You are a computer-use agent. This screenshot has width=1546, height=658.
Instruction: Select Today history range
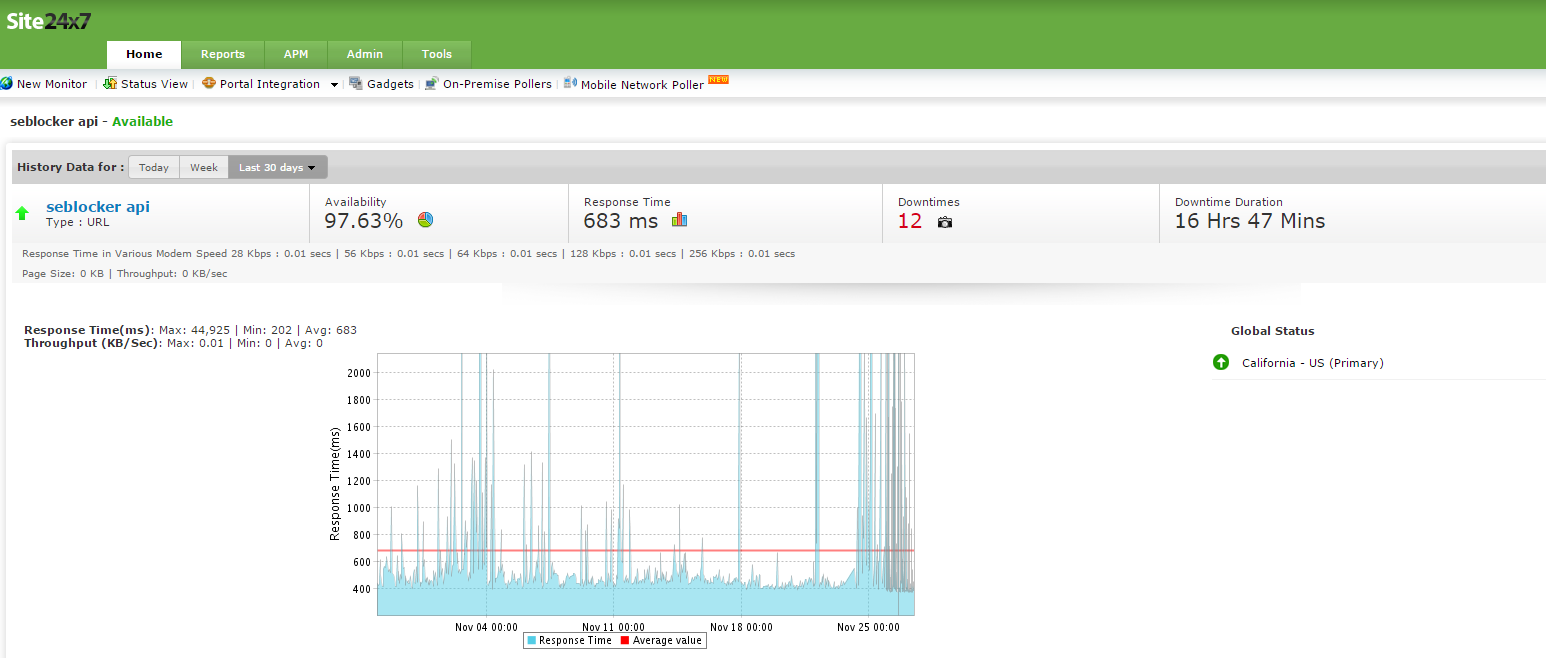point(154,167)
